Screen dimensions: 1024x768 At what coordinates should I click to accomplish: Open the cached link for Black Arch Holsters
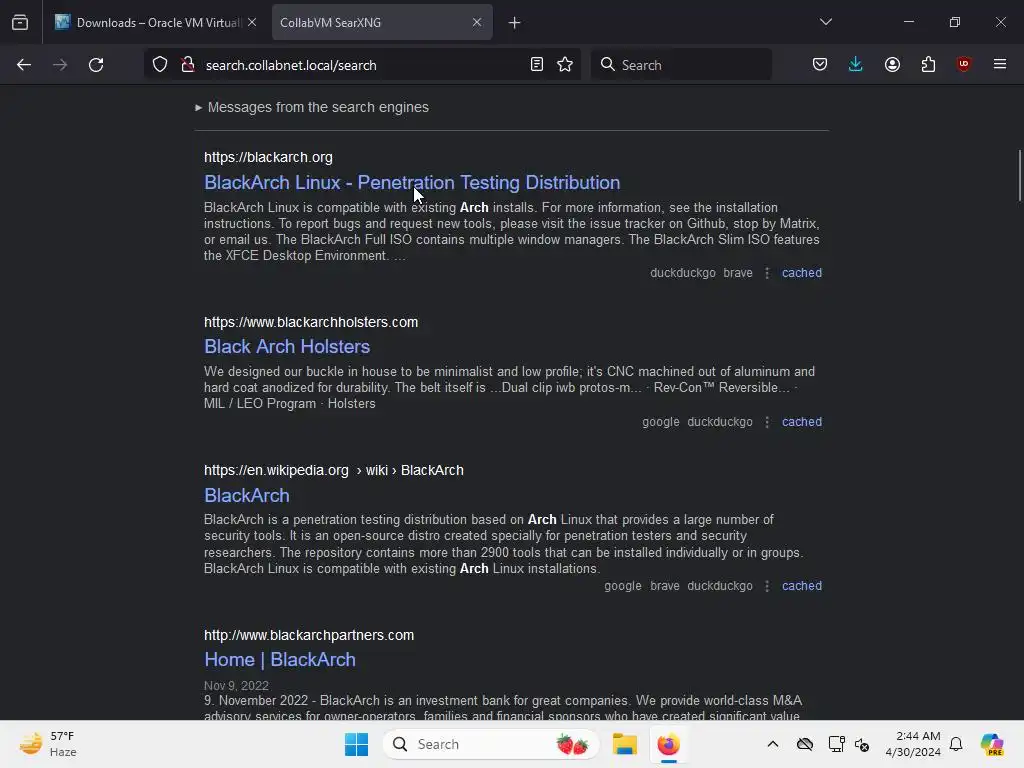(802, 422)
